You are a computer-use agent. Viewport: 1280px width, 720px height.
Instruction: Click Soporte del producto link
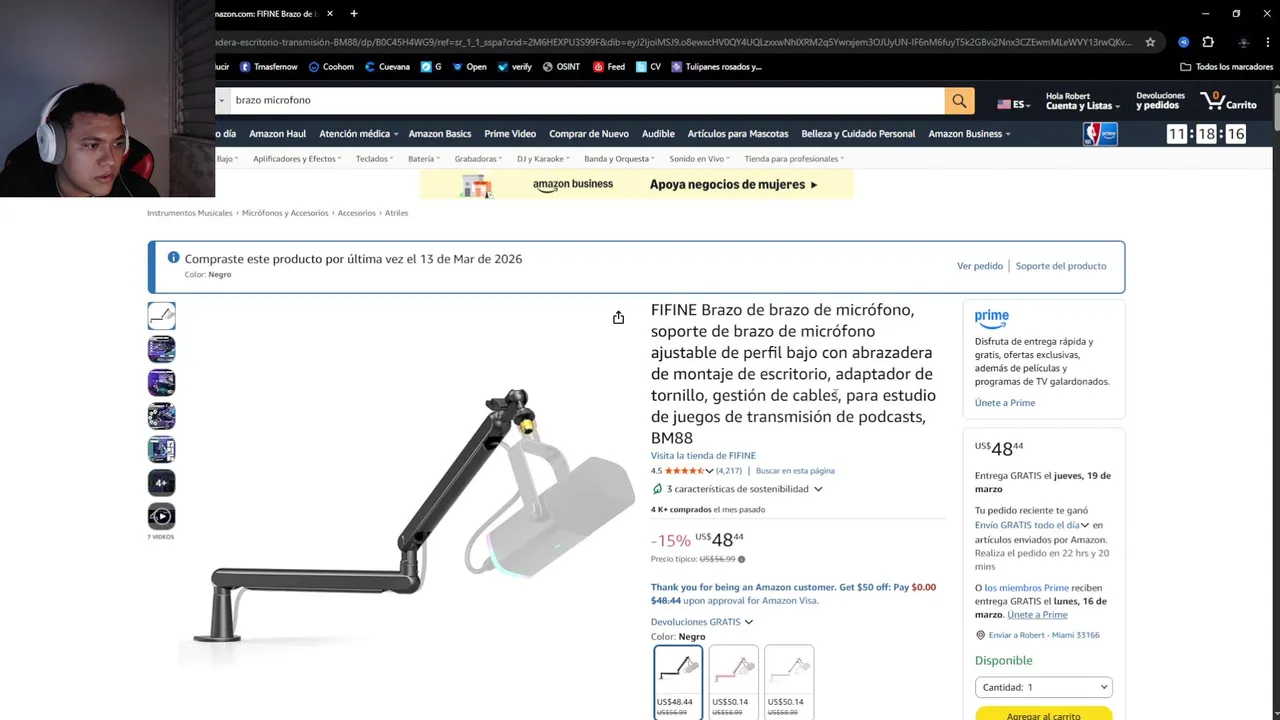(x=1061, y=266)
